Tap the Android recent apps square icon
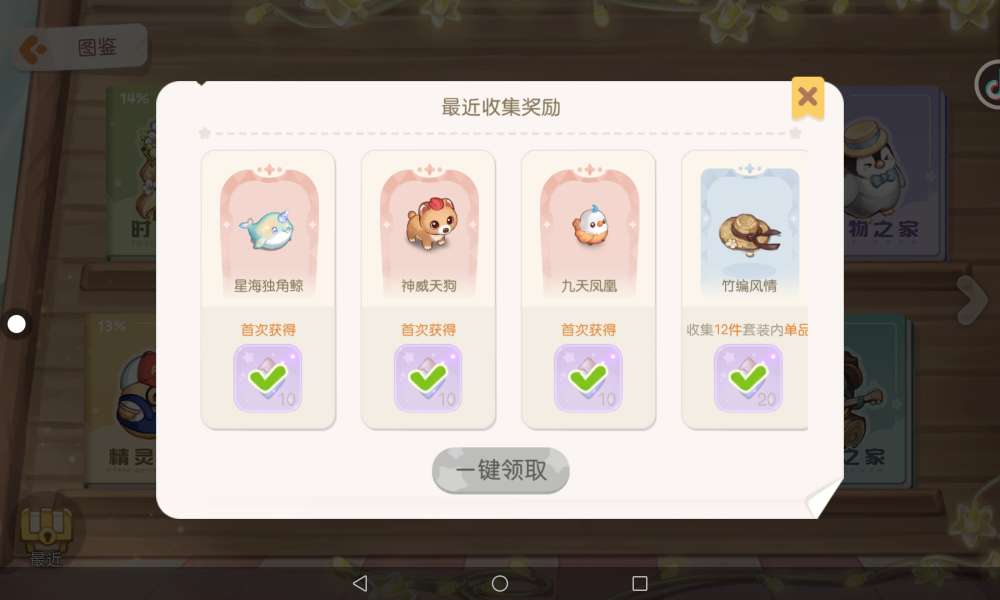 click(640, 583)
